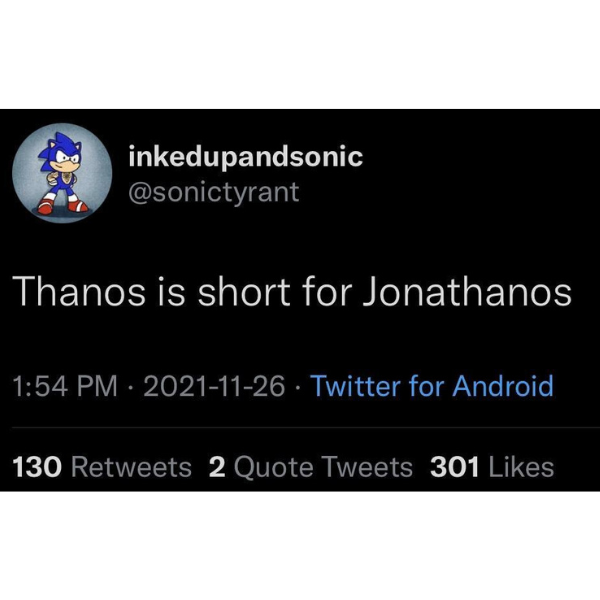Click the word Likes in stats row

click(520, 467)
